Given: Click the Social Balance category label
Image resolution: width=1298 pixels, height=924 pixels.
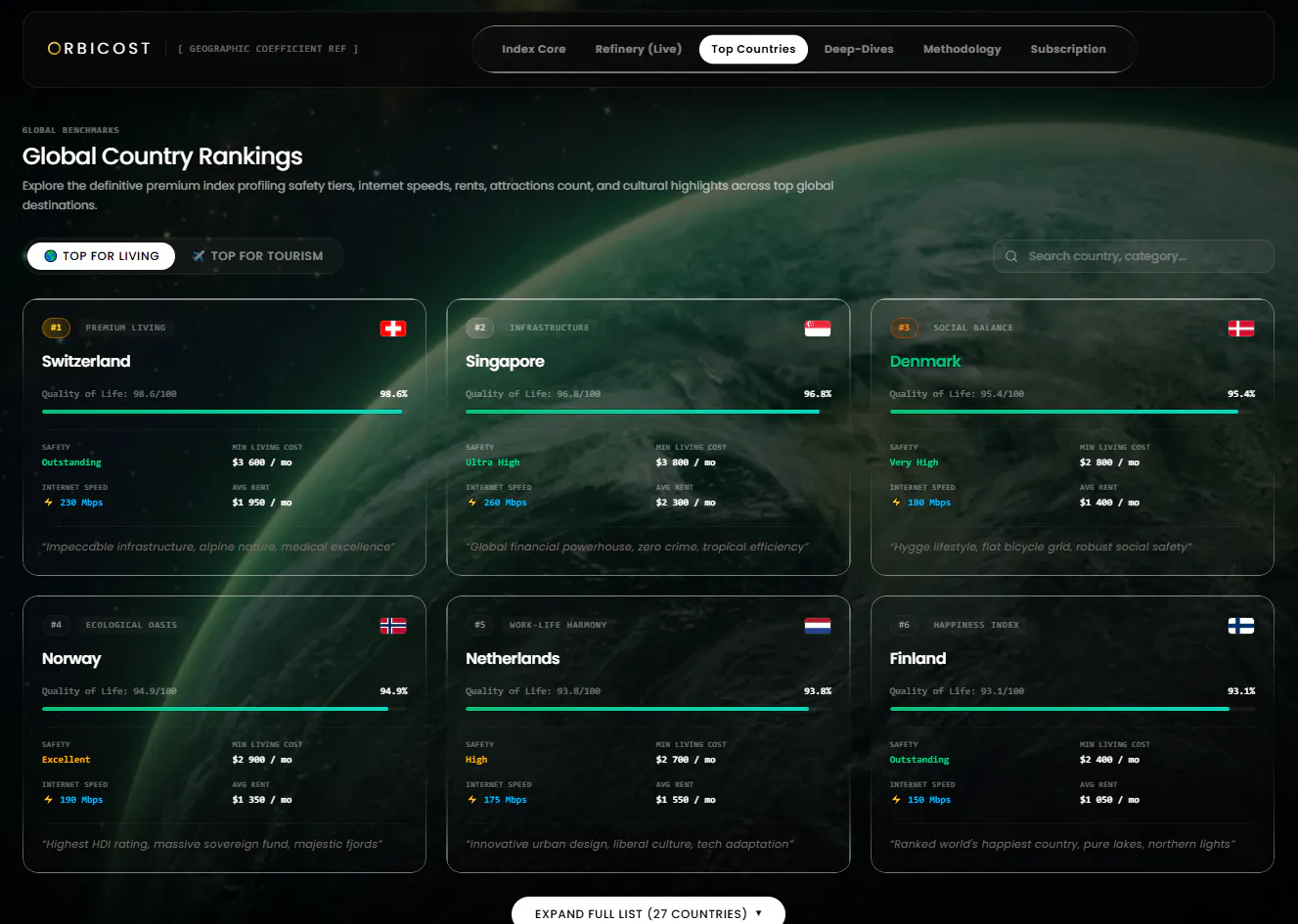Looking at the screenshot, I should coord(973,328).
